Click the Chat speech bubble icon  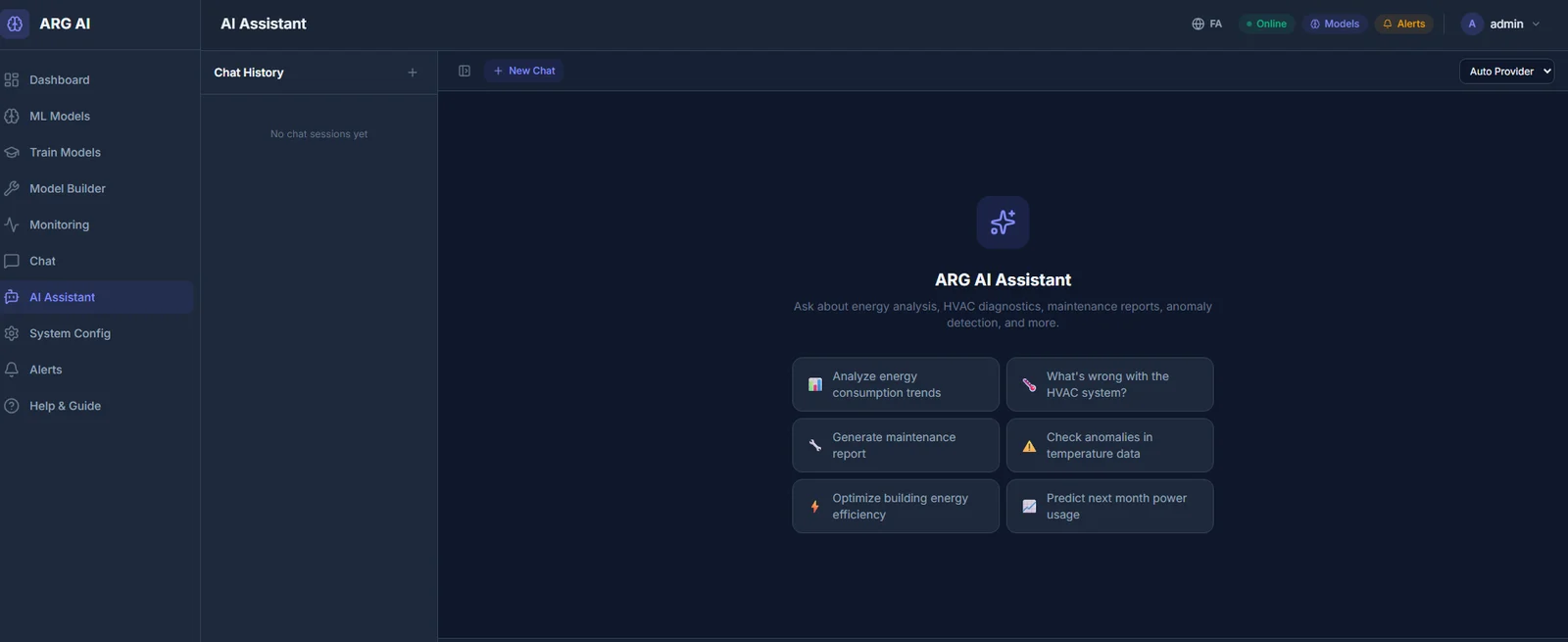tap(12, 261)
